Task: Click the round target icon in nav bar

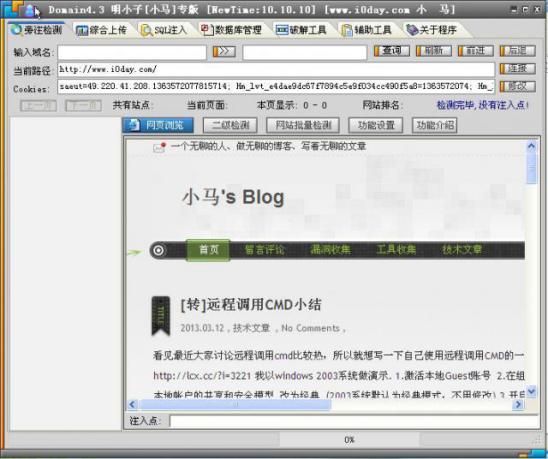Action: (158, 250)
